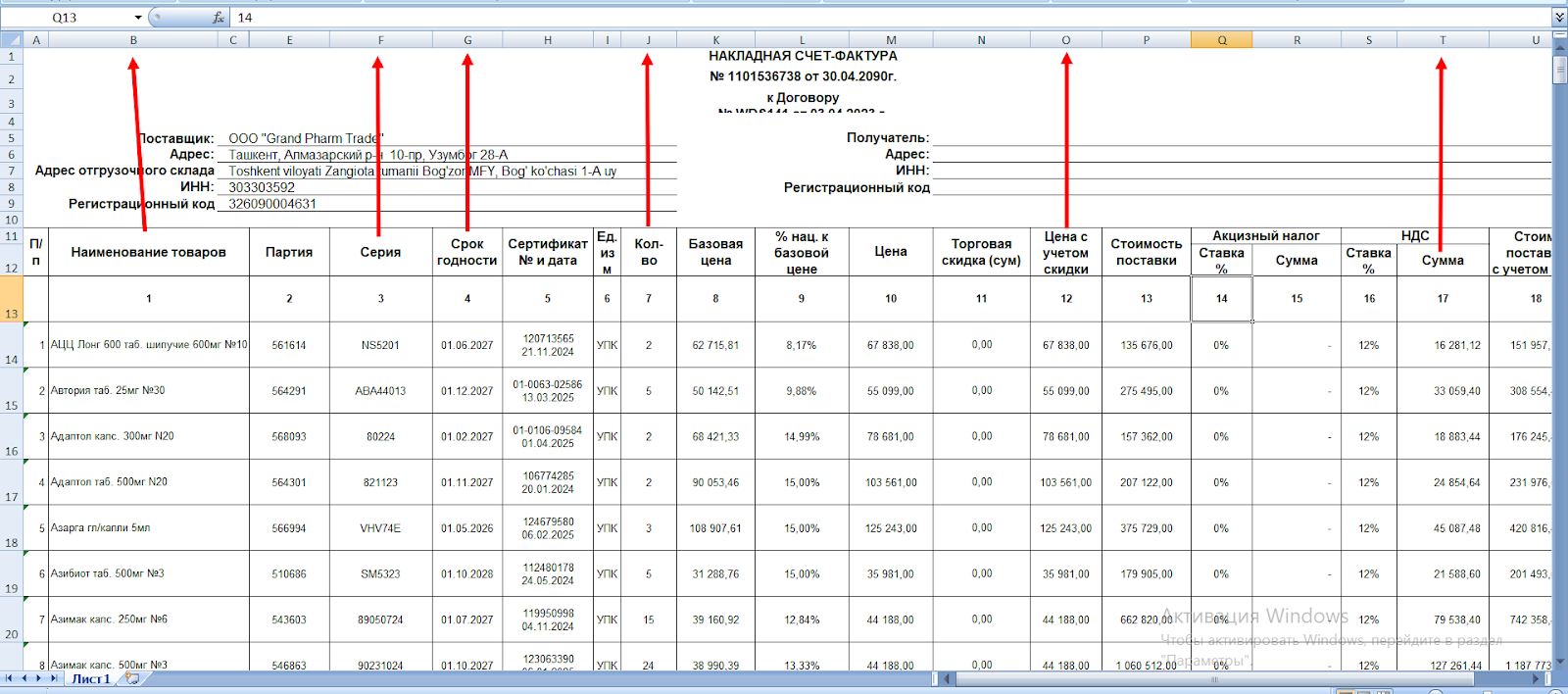Select column A header
The width and height of the screenshot is (1568, 694).
(x=36, y=40)
